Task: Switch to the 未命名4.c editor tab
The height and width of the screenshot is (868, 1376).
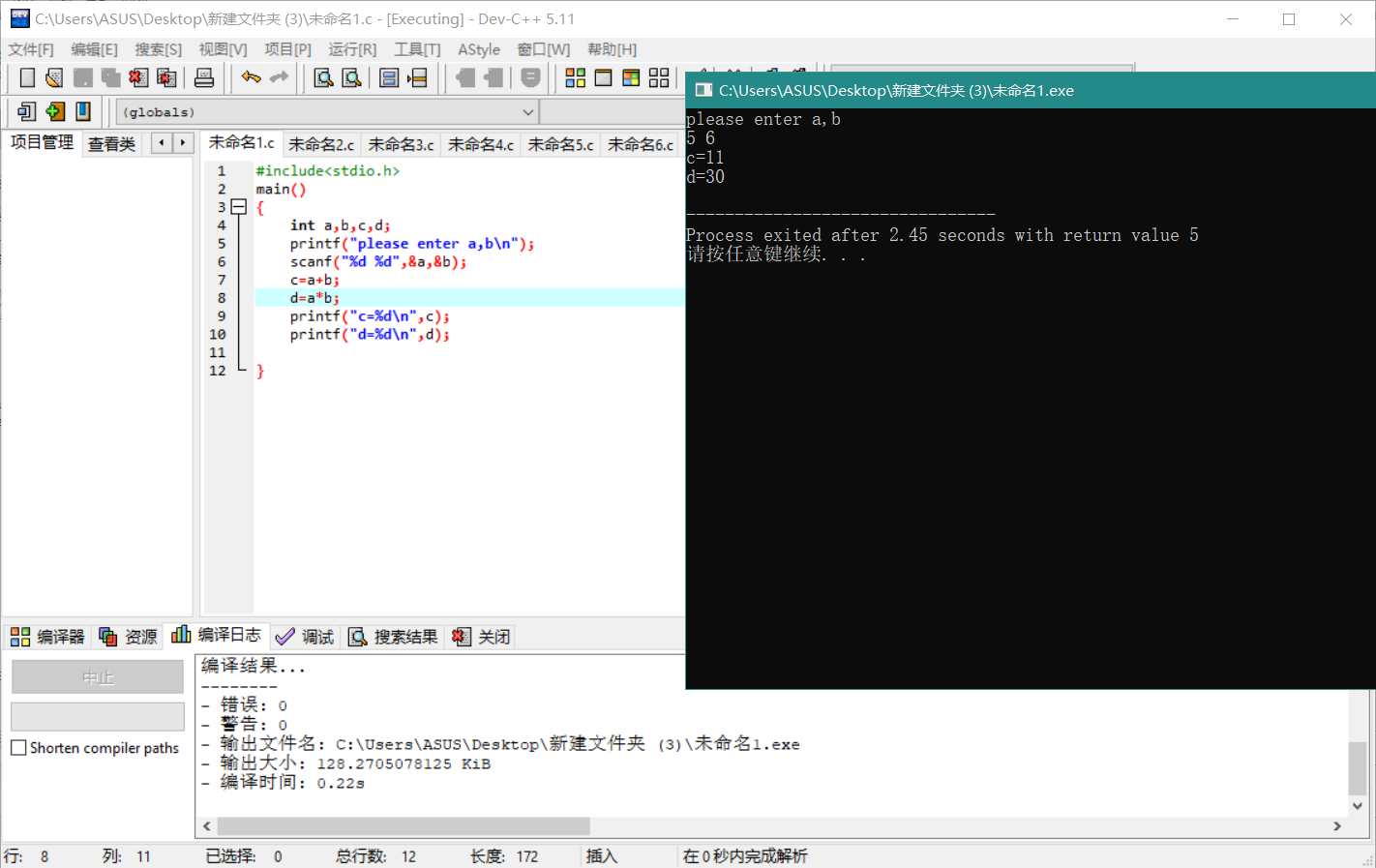Action: point(481,145)
